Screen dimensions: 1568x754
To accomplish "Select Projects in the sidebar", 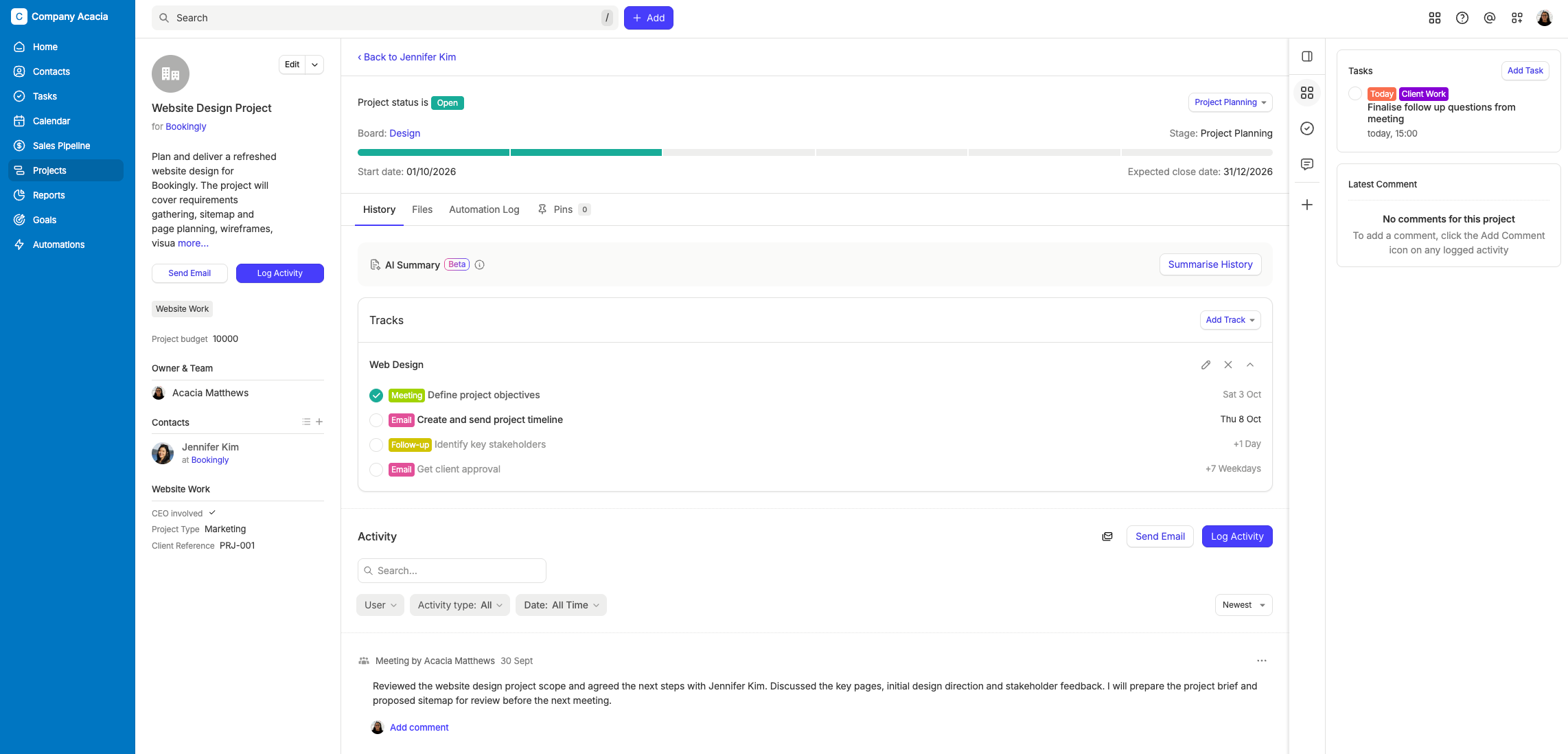I will [66, 170].
